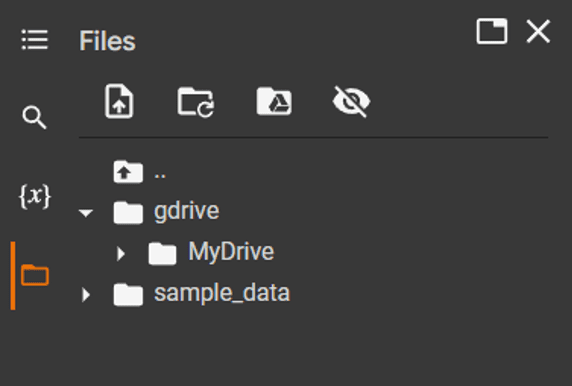Open Files panel in new tab icon
572x386 pixels.
click(x=492, y=31)
